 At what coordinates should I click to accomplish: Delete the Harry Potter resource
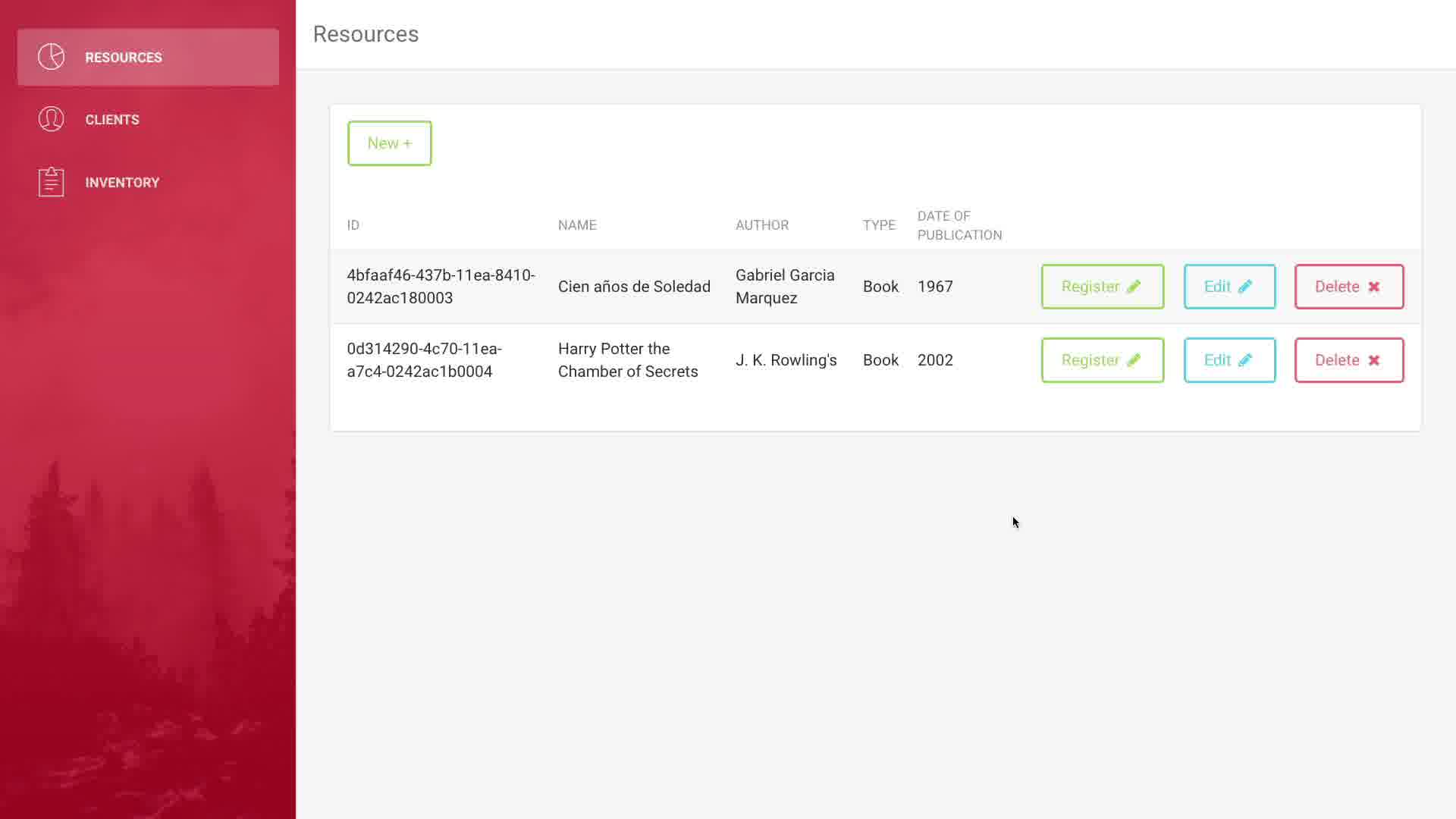tap(1348, 360)
